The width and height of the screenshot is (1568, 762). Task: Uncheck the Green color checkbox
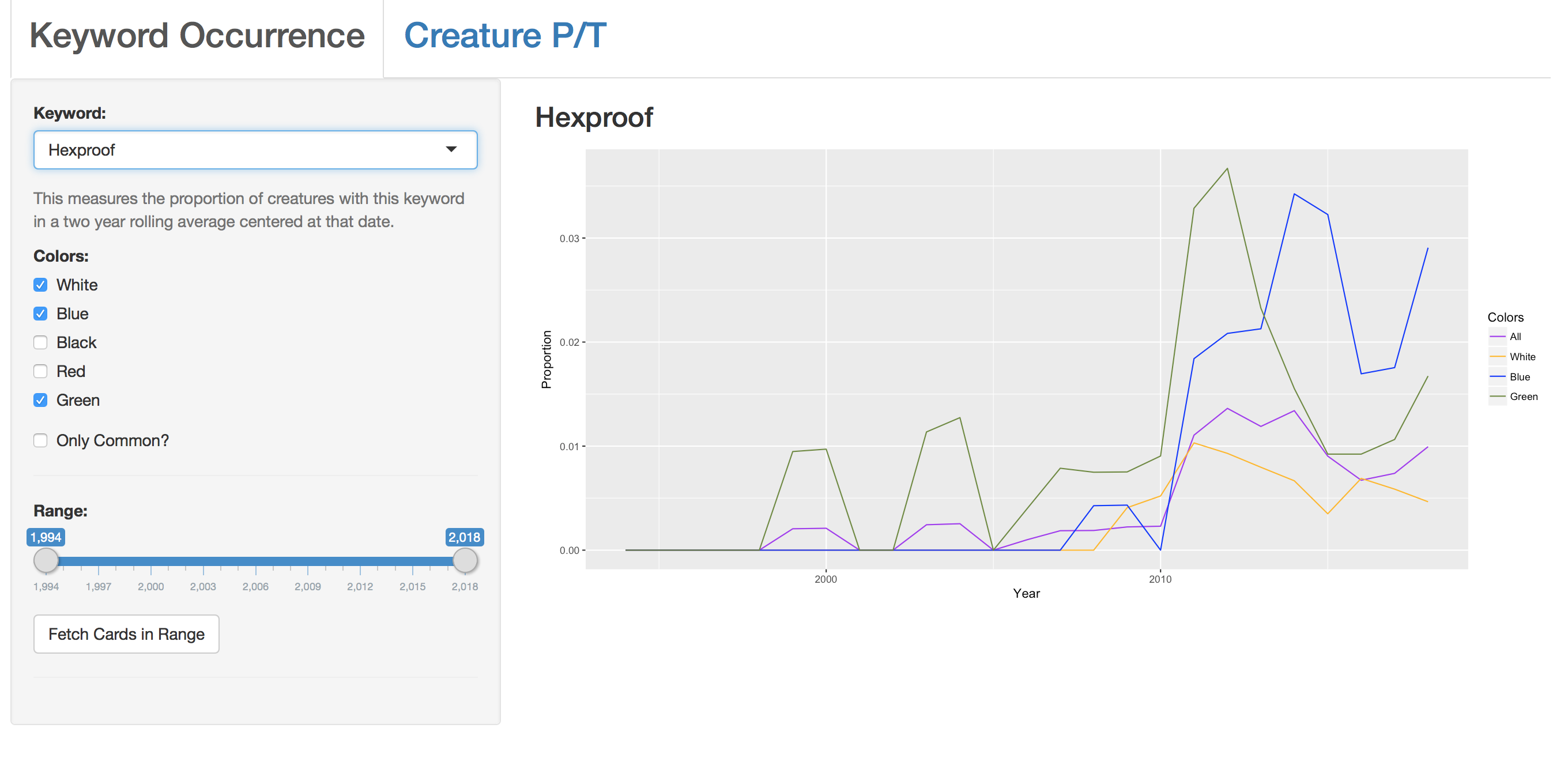(41, 401)
